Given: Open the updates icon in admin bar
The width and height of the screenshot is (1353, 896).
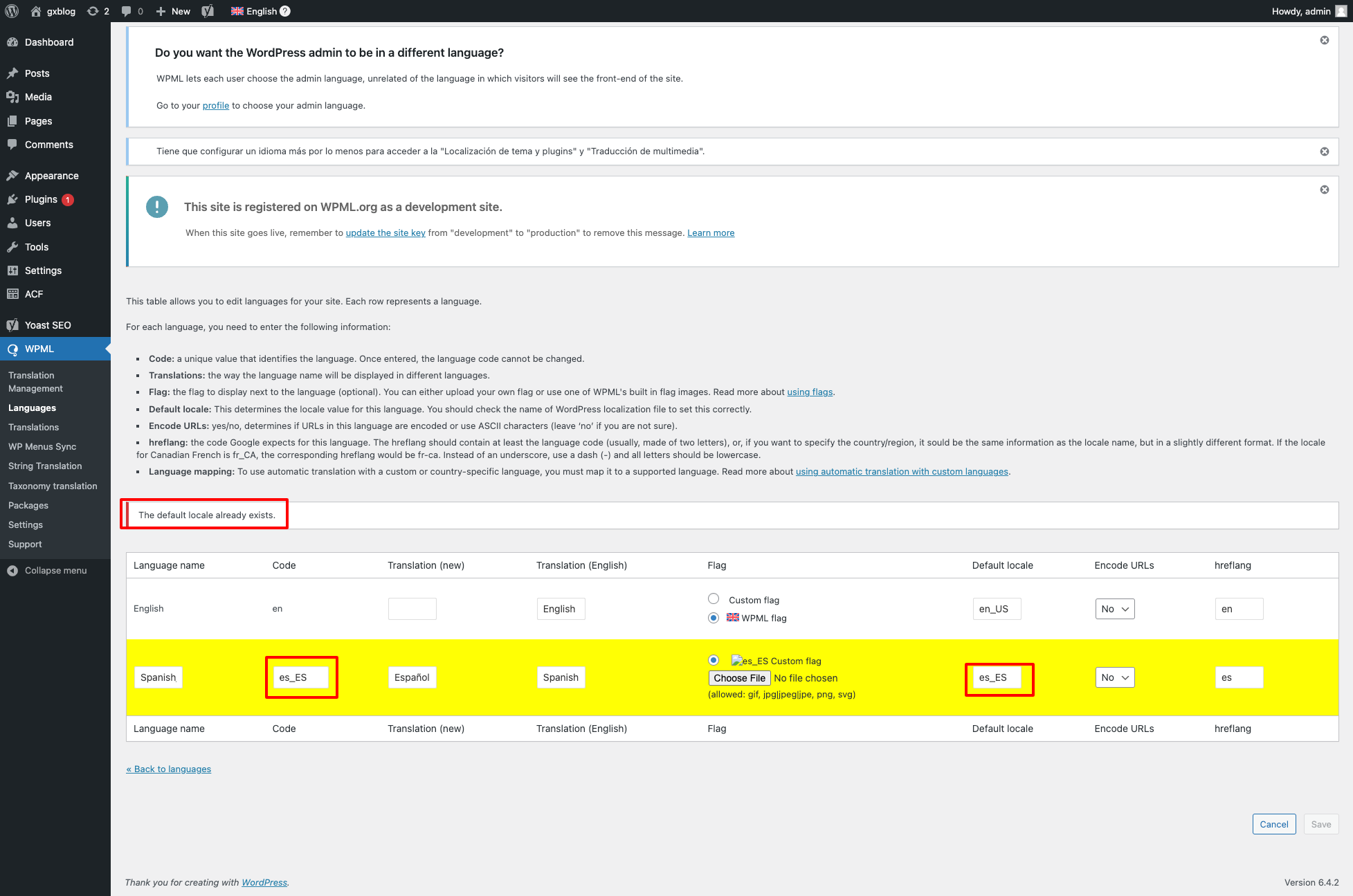Looking at the screenshot, I should [x=93, y=11].
